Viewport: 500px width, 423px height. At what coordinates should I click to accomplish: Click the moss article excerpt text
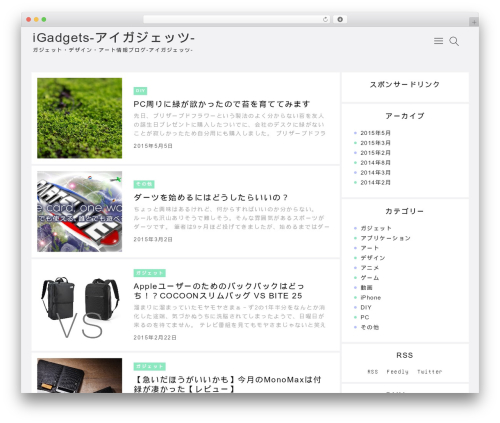point(230,124)
